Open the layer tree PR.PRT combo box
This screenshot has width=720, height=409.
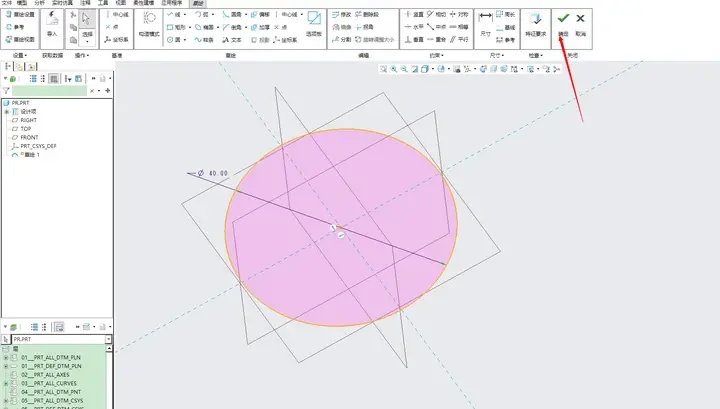62,339
